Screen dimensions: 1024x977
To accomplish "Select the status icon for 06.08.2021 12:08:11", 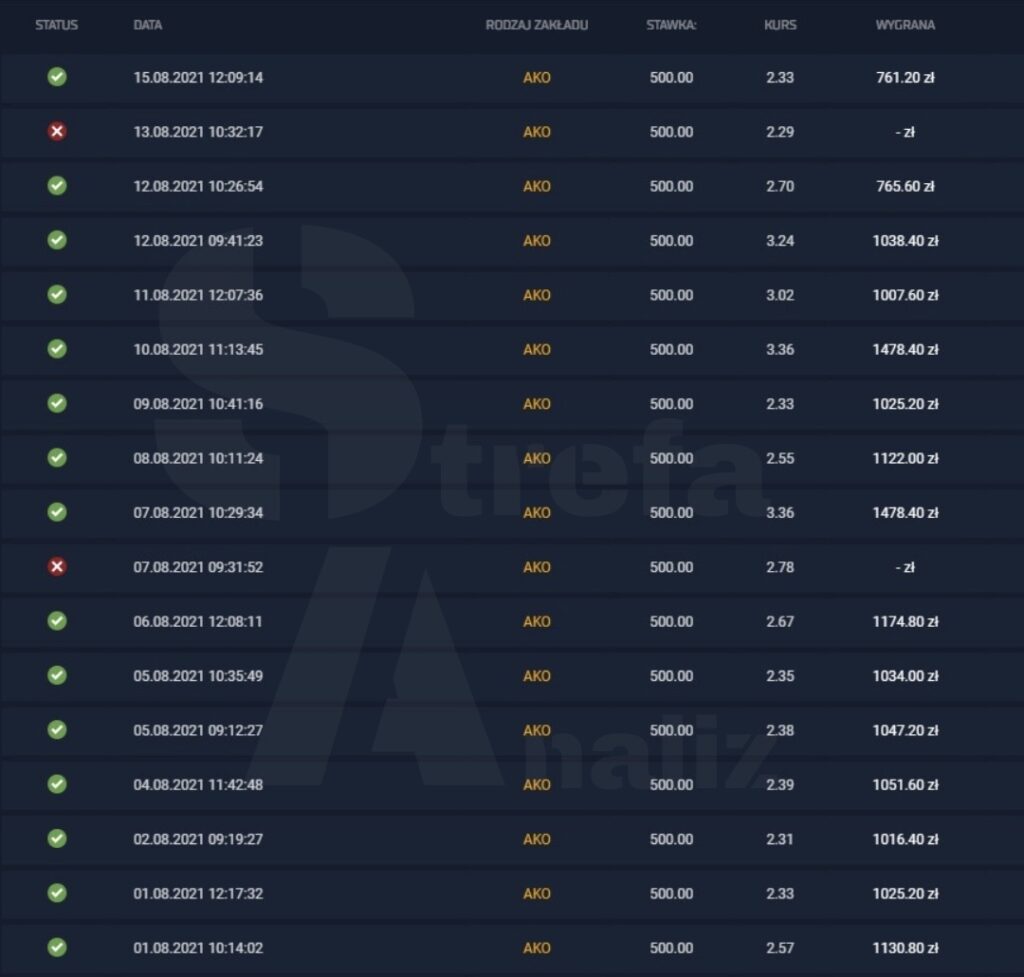I will point(57,621).
